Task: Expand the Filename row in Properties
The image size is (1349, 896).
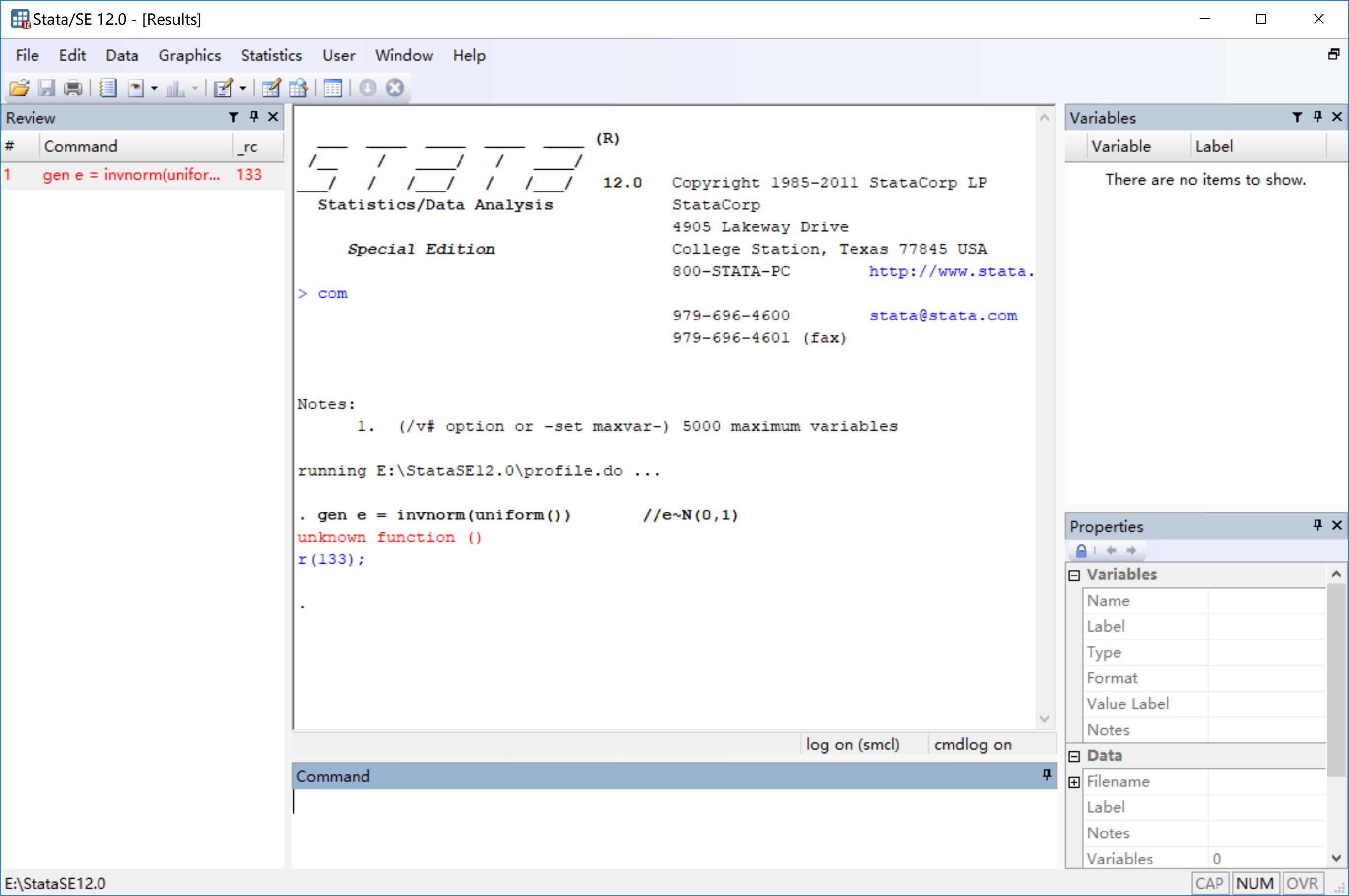Action: (1074, 782)
